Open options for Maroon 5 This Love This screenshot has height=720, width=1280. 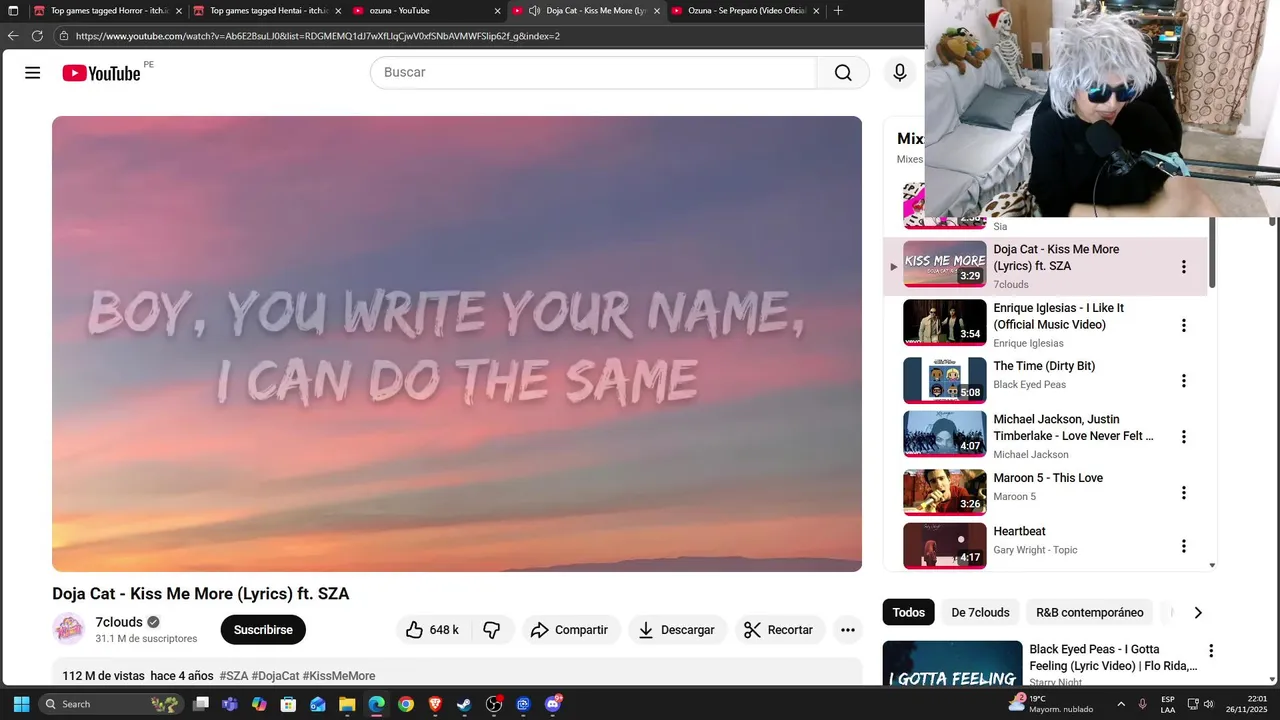[1184, 493]
